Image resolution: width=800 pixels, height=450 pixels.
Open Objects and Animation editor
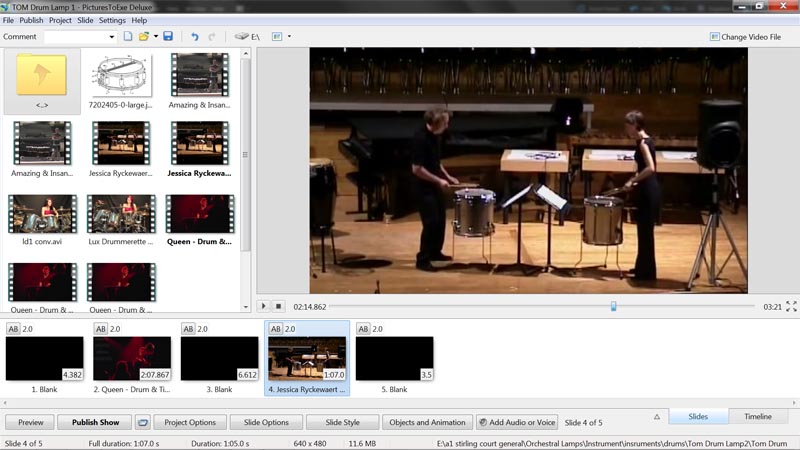click(x=427, y=422)
